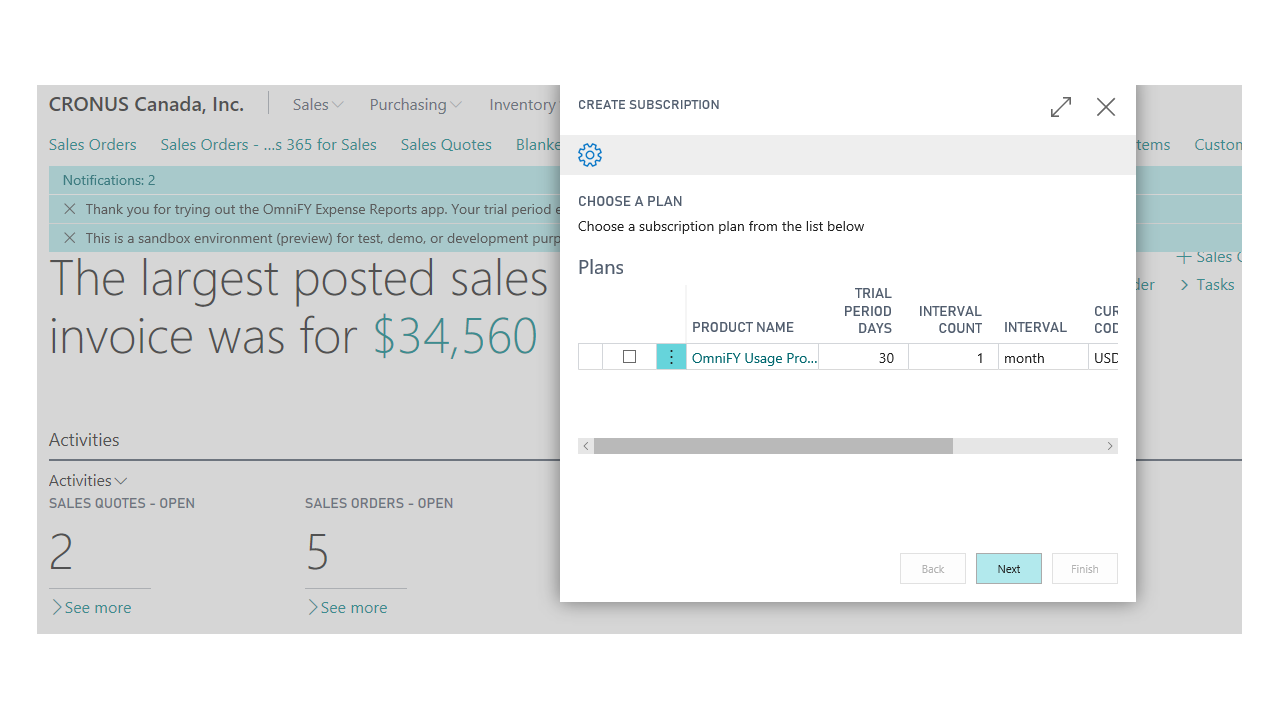Click the Next button
Viewport: 1280px width, 720px height.
pos(1008,569)
